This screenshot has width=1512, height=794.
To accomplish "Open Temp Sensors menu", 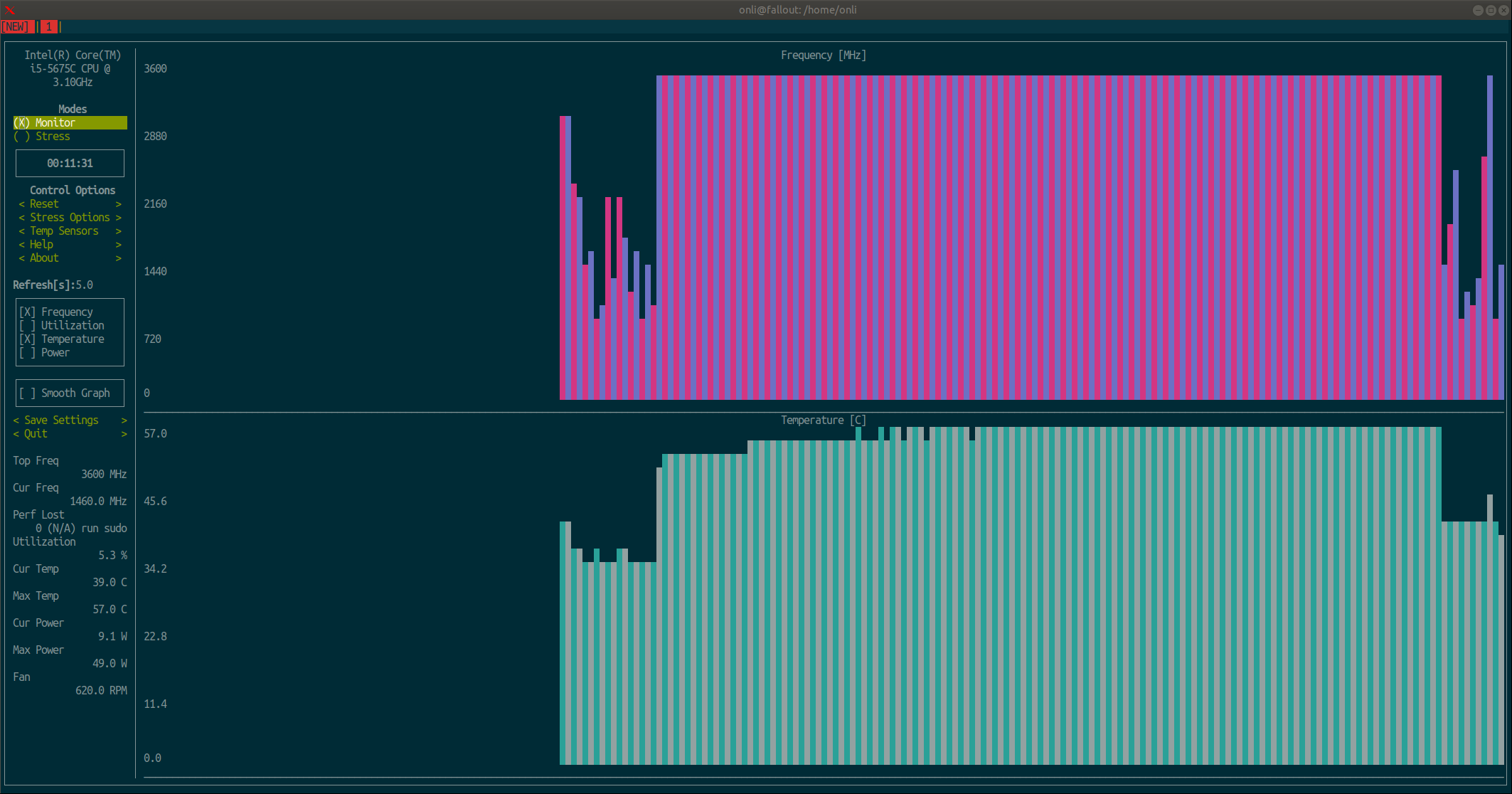I will pyautogui.click(x=70, y=231).
